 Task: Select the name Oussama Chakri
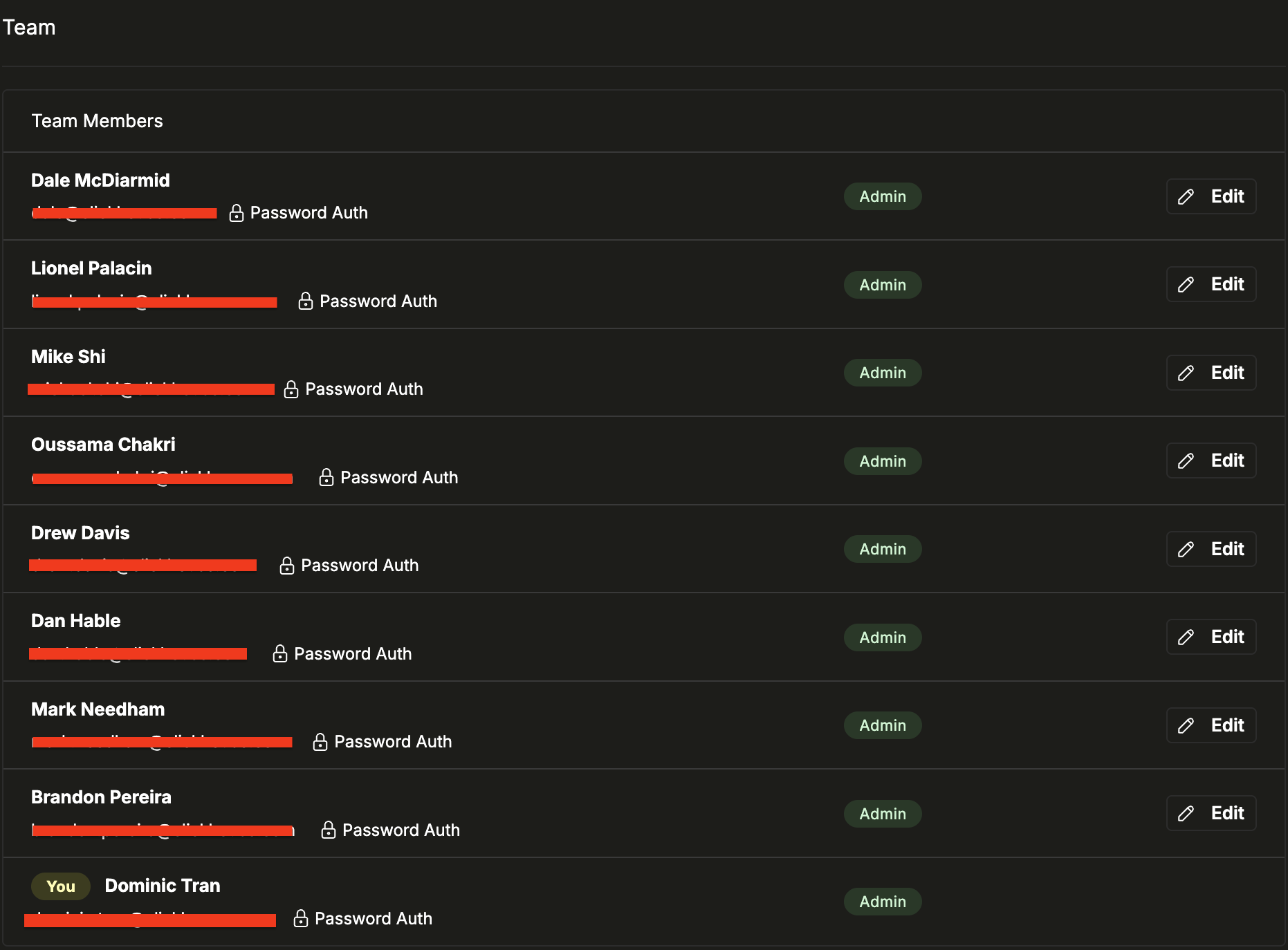[102, 444]
